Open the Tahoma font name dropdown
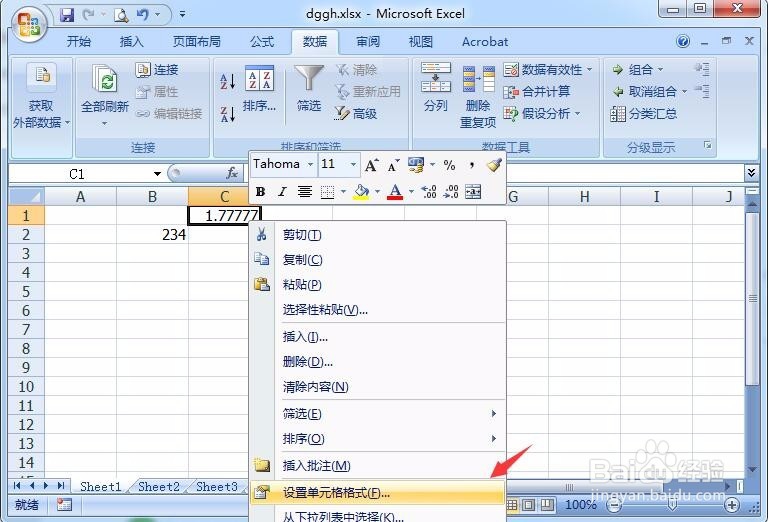 click(310, 165)
